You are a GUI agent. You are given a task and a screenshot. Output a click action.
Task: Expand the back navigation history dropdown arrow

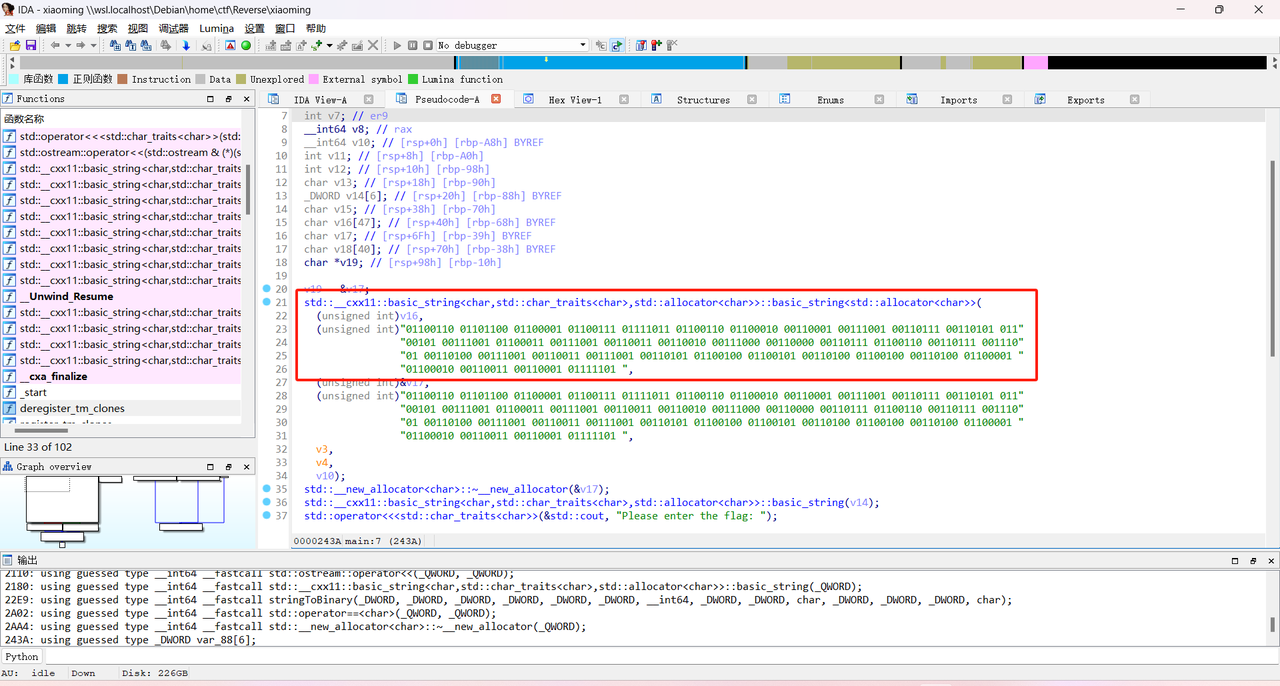[x=67, y=45]
